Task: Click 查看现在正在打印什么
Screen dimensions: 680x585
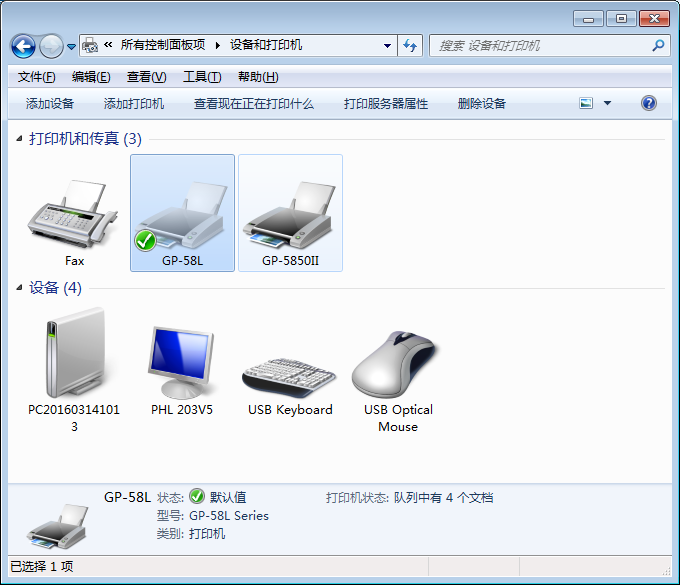Action: (254, 104)
